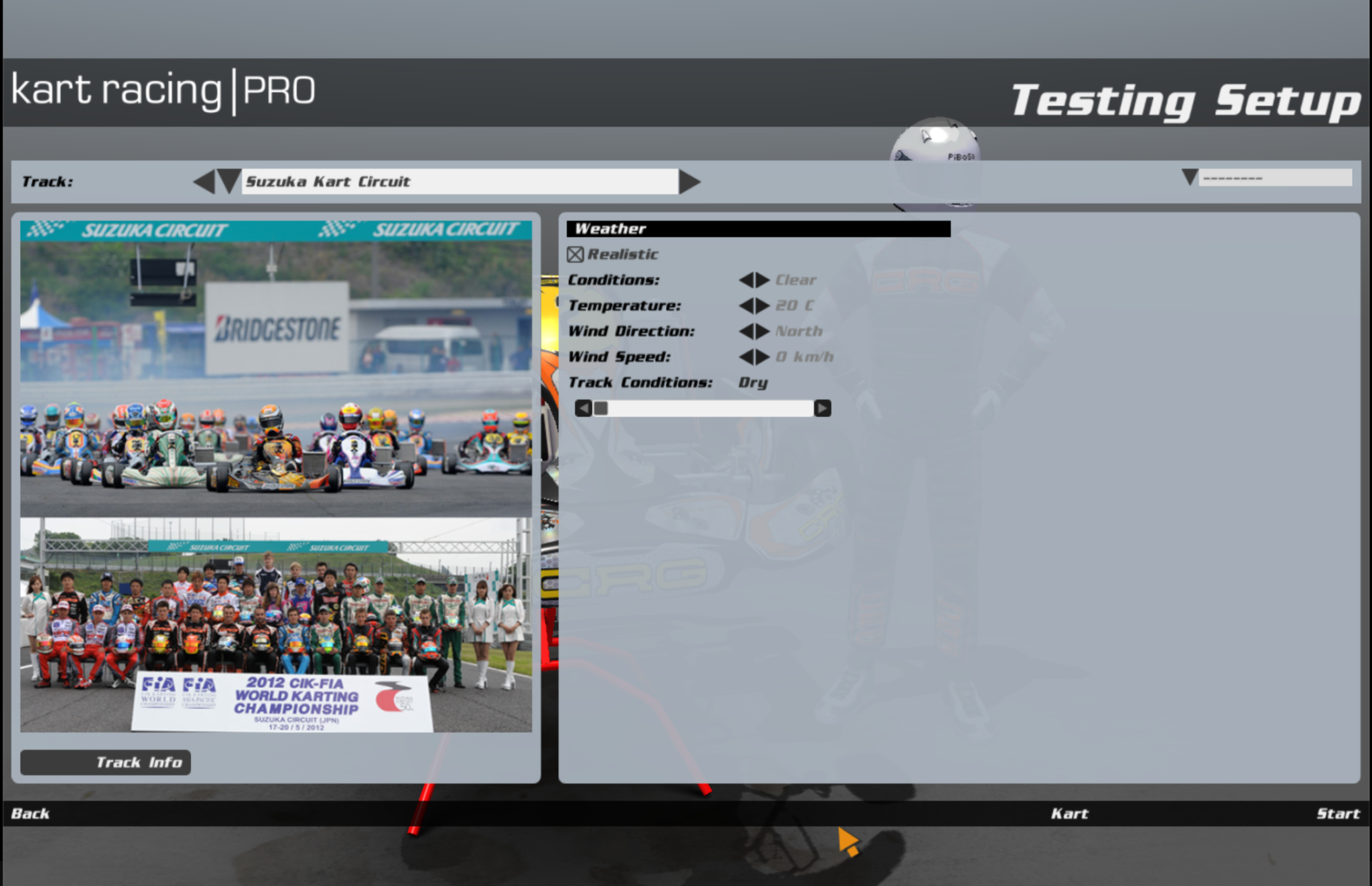Screen dimensions: 1372x886
Task: Go Back from testing setup
Action: coord(30,814)
